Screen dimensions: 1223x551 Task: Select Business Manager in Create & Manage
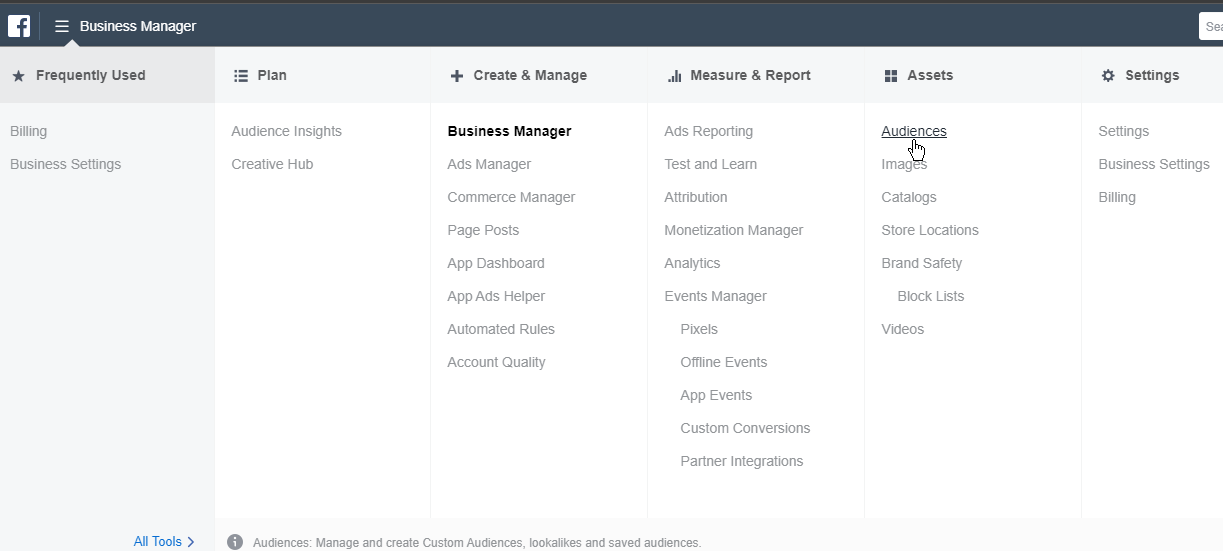pos(509,131)
